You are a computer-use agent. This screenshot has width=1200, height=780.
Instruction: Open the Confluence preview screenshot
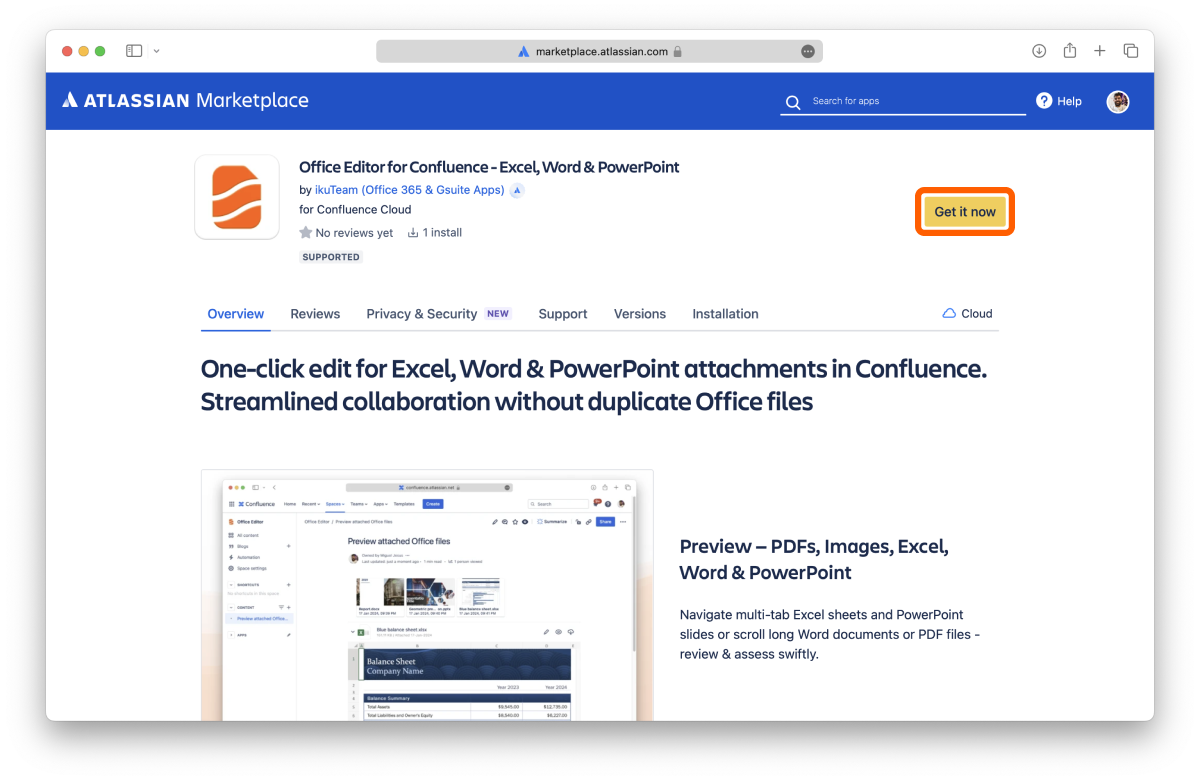pos(427,595)
